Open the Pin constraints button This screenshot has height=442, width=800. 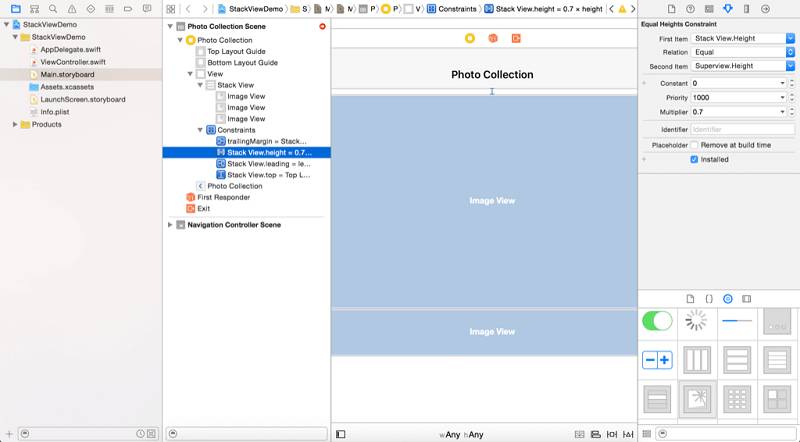(612, 434)
